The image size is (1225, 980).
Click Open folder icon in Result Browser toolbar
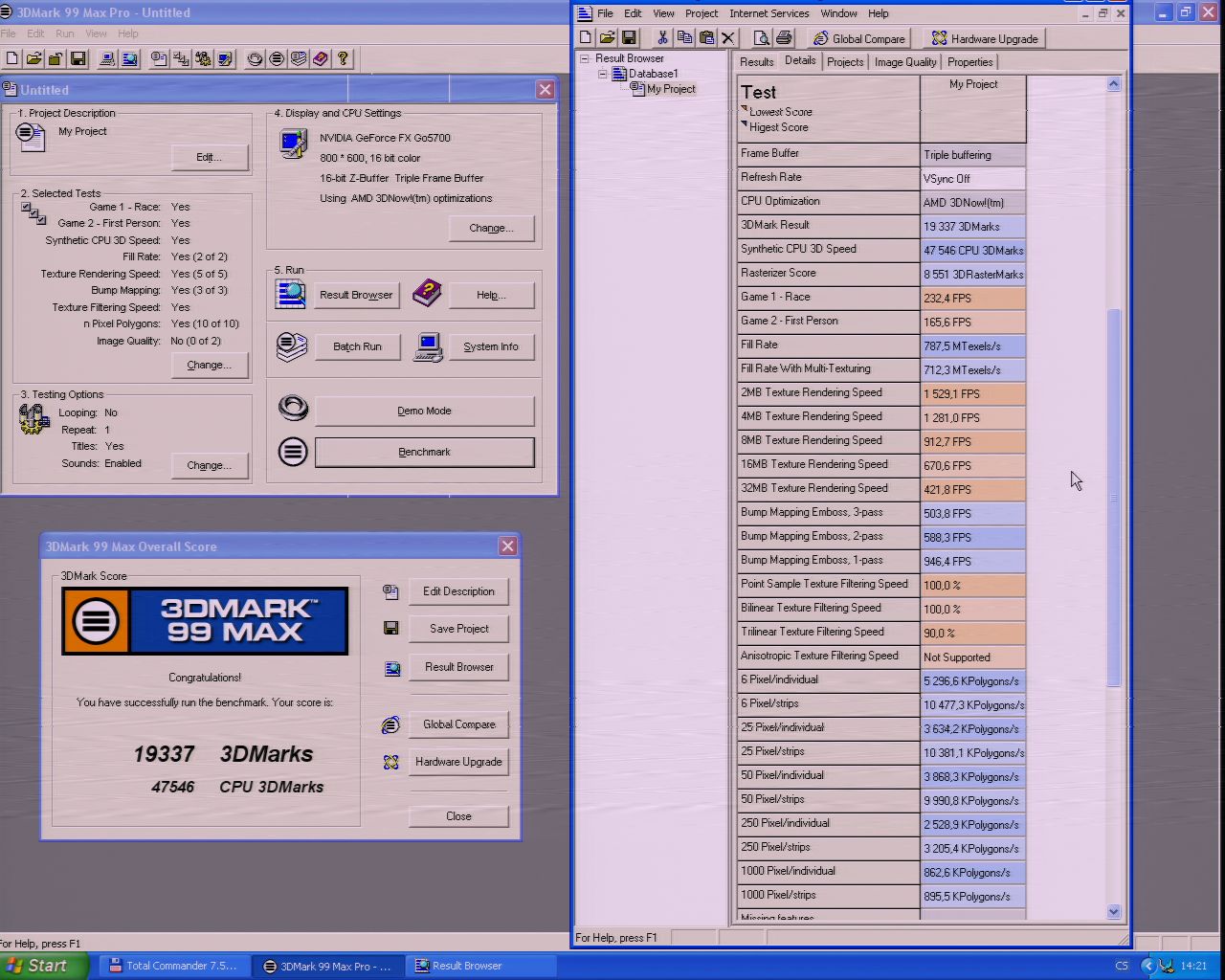608,38
